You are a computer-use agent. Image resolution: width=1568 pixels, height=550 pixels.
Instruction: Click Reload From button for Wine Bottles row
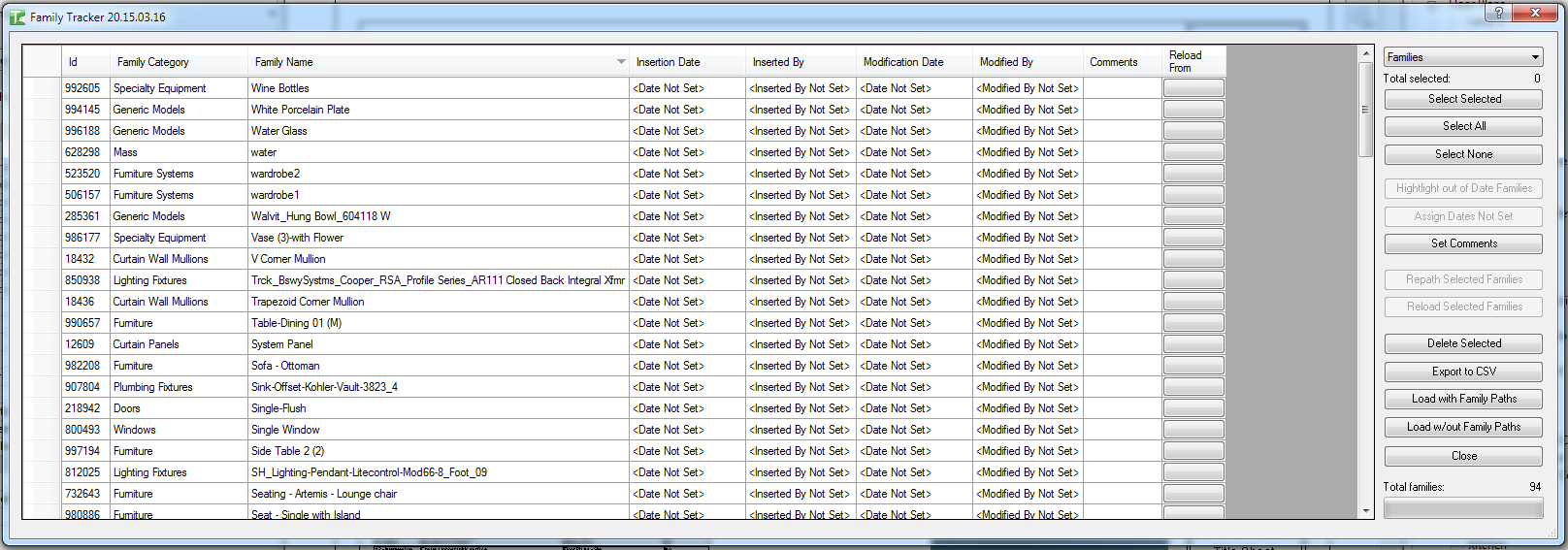click(1193, 88)
